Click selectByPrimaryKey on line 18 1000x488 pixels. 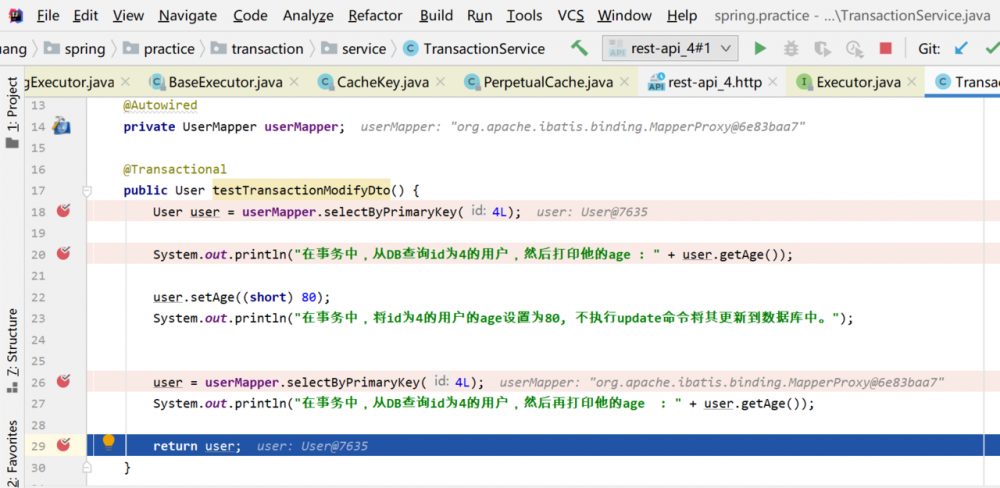[x=393, y=212]
